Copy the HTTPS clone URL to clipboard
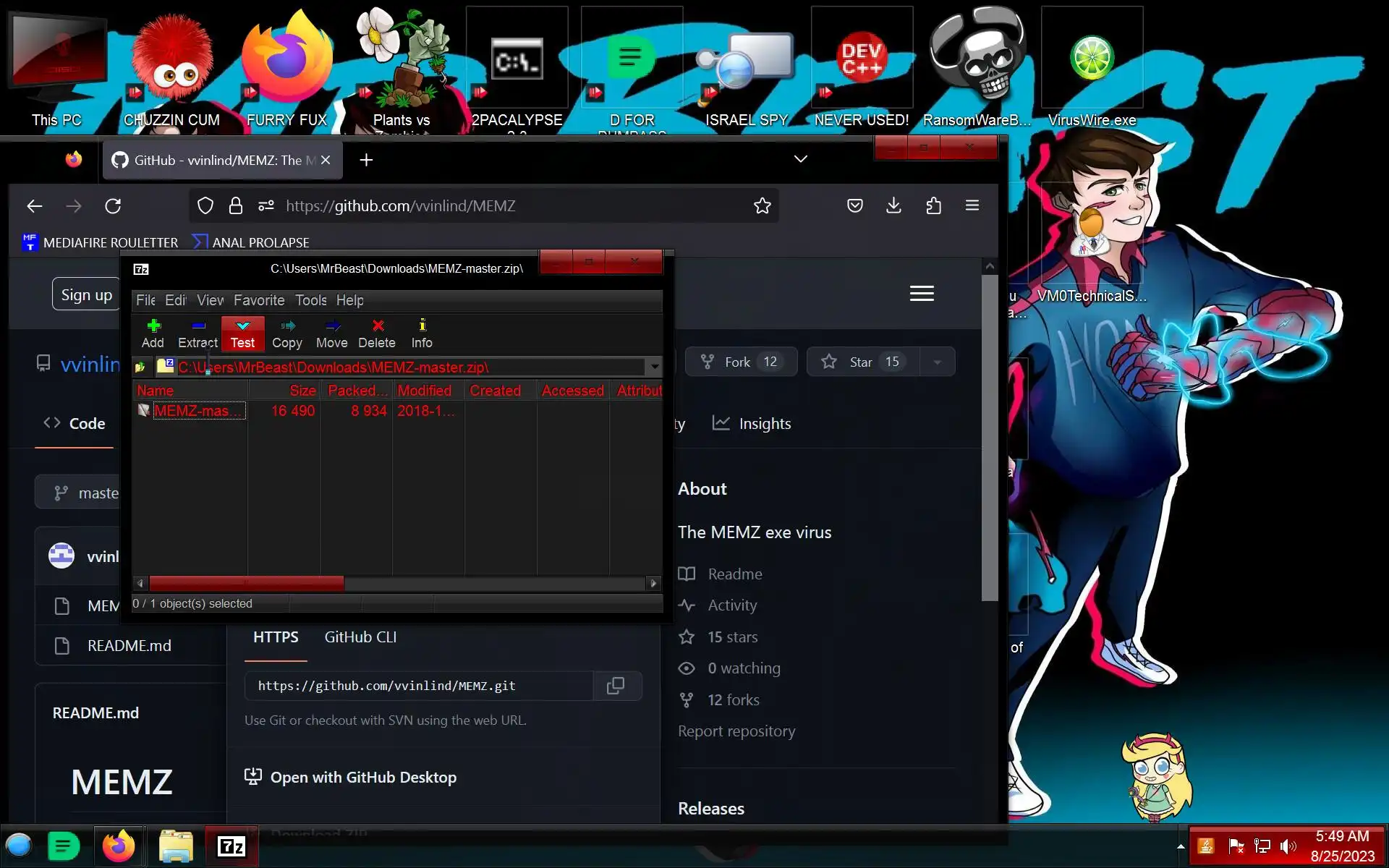This screenshot has height=868, width=1389. pos(616,686)
